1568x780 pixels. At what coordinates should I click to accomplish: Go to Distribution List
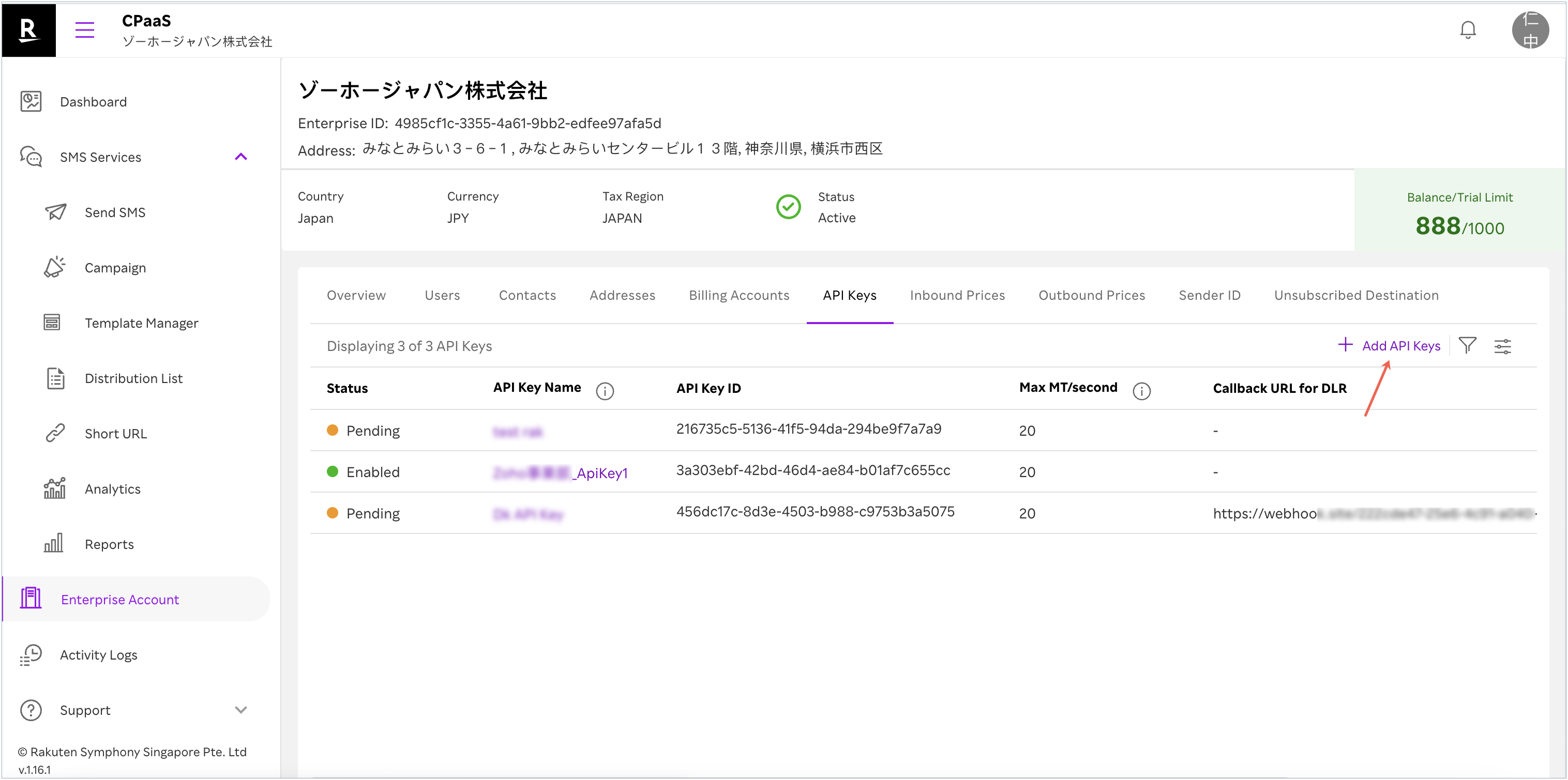pyautogui.click(x=133, y=378)
